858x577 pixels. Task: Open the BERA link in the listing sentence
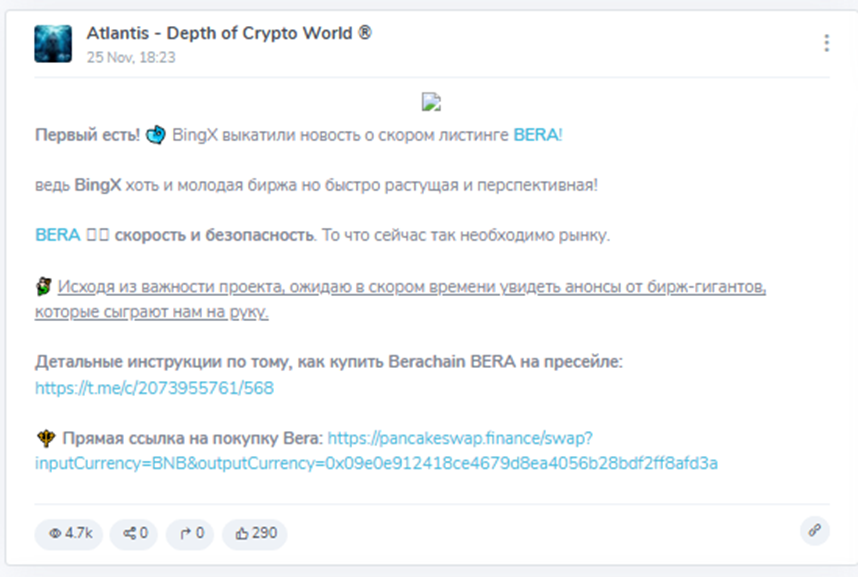pyautogui.click(x=536, y=135)
